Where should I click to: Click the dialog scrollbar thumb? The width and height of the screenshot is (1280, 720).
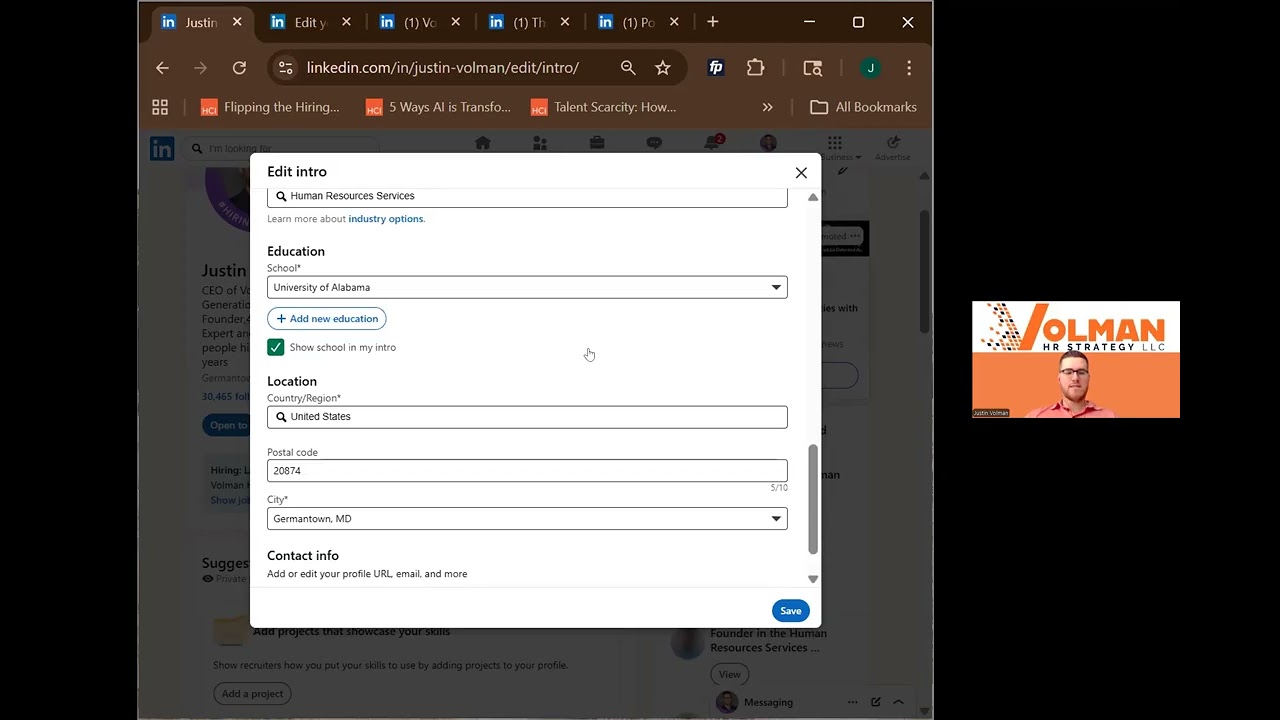[x=813, y=499]
